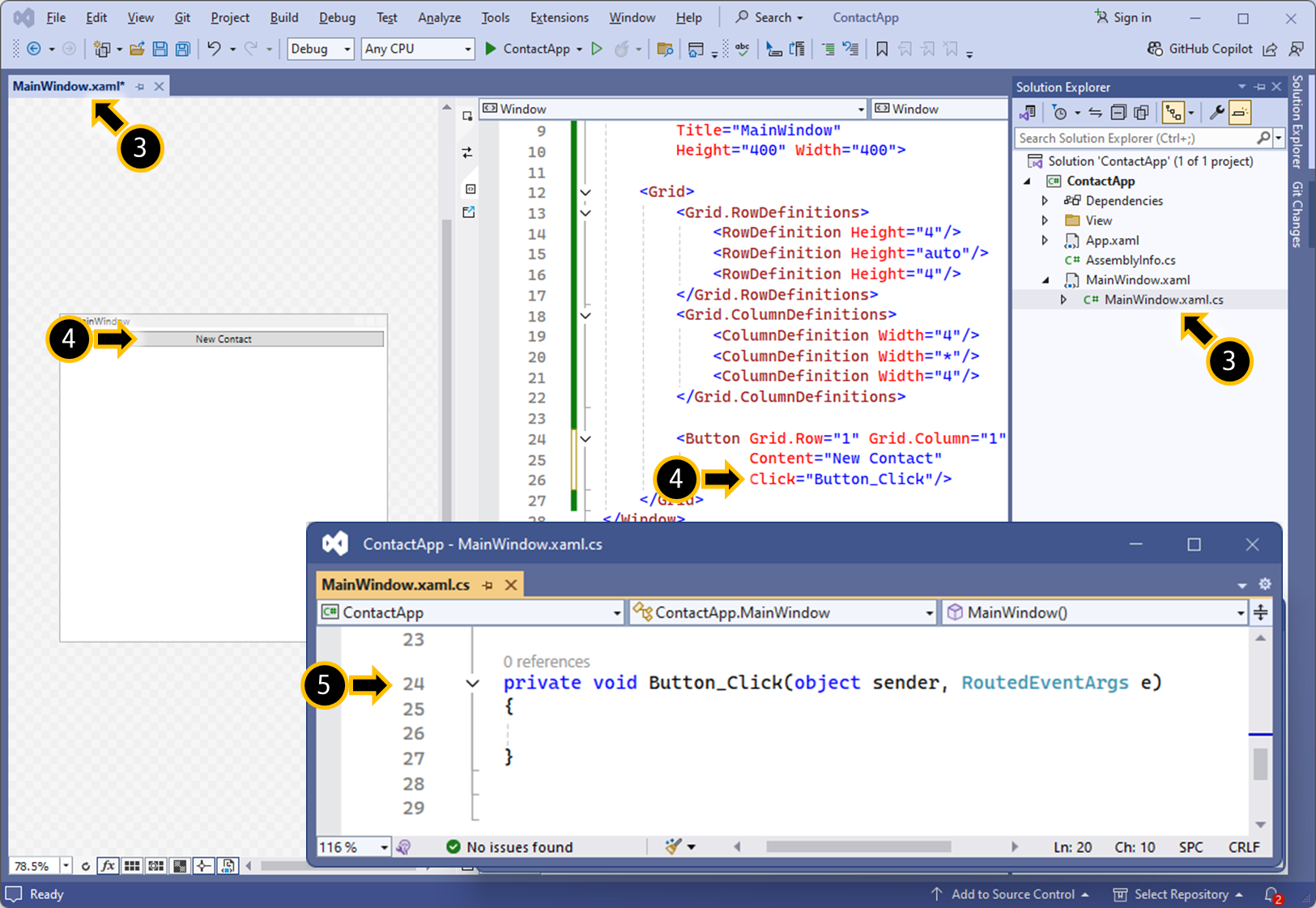Viewport: 1316px width, 908px height.
Task: Open the File menu
Action: click(x=56, y=17)
